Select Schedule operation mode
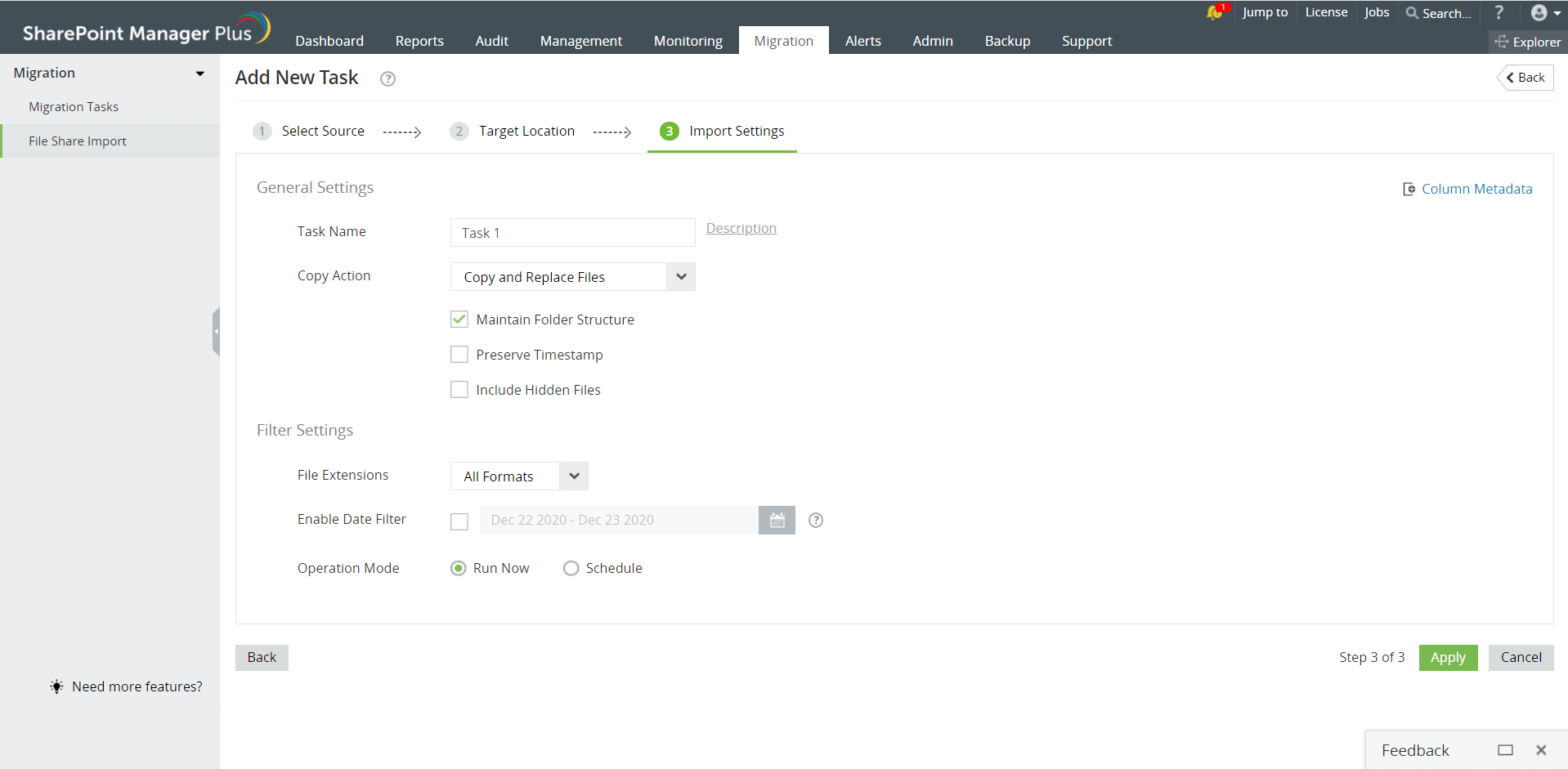 point(571,568)
